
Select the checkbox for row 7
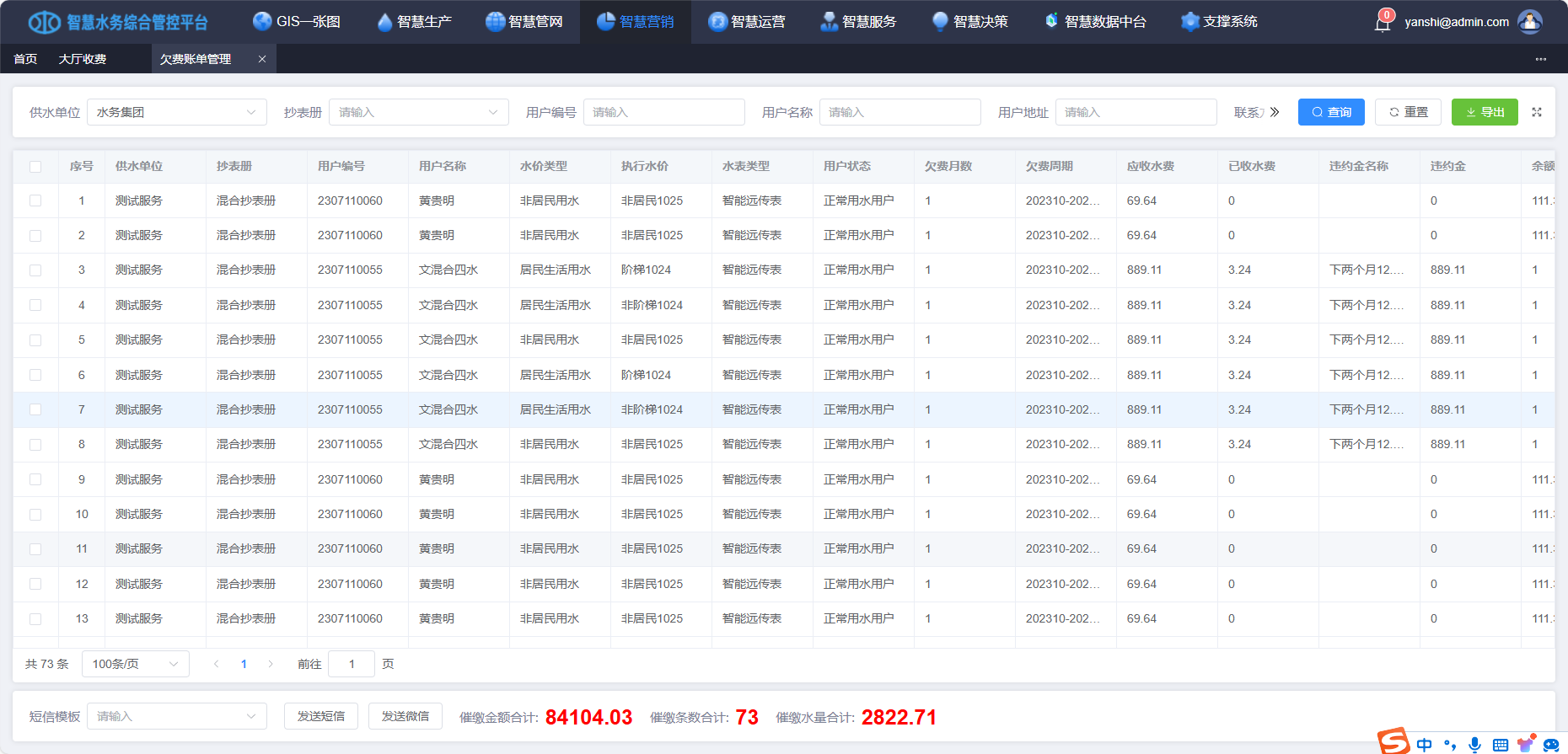[35, 409]
